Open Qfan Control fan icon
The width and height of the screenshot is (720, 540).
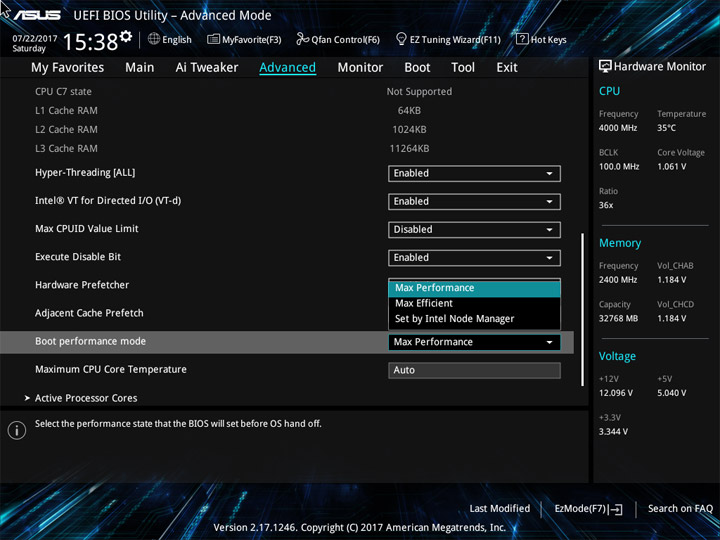point(302,39)
